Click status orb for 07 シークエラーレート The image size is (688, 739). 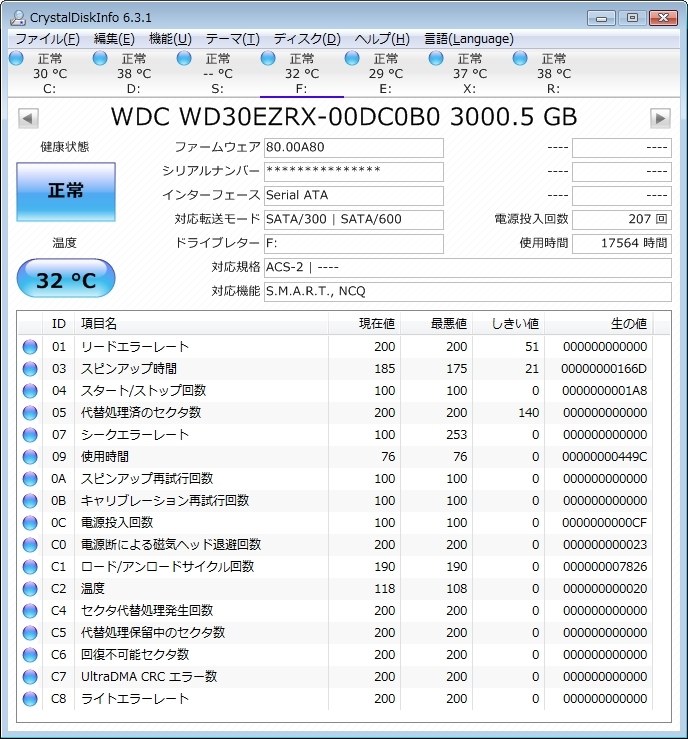click(30, 435)
